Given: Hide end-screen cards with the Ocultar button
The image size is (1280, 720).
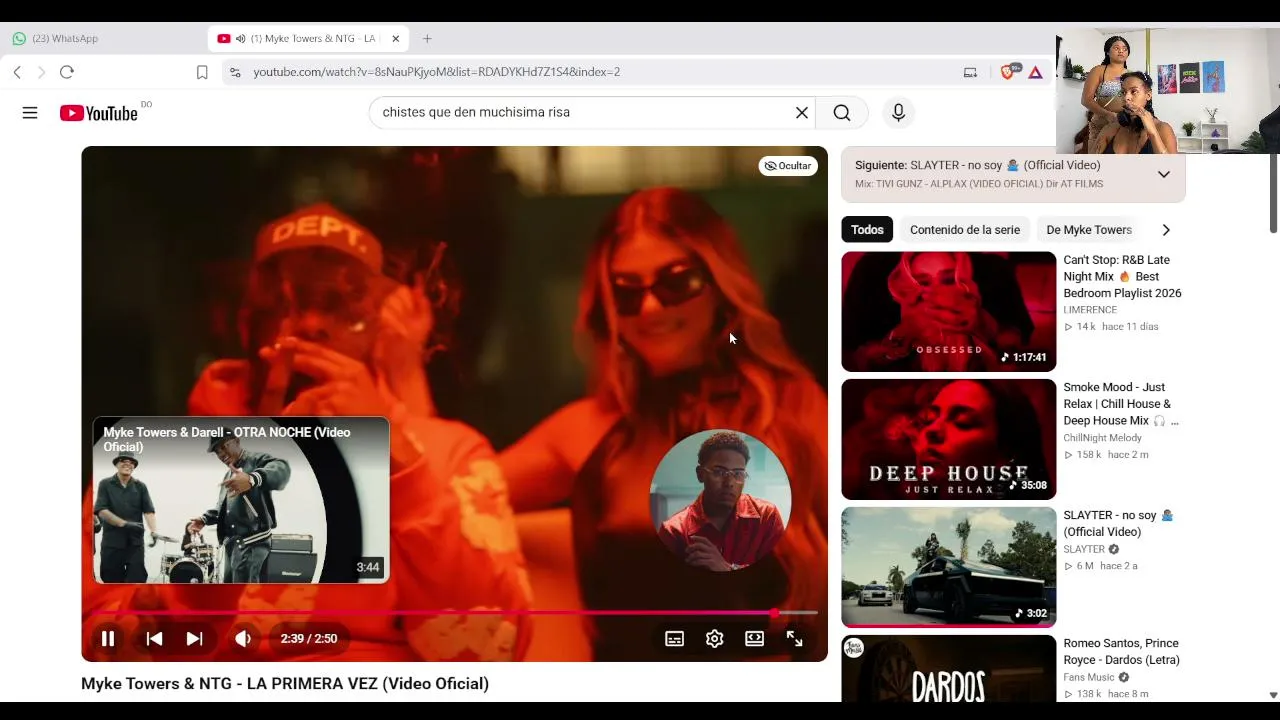Looking at the screenshot, I should pos(788,166).
